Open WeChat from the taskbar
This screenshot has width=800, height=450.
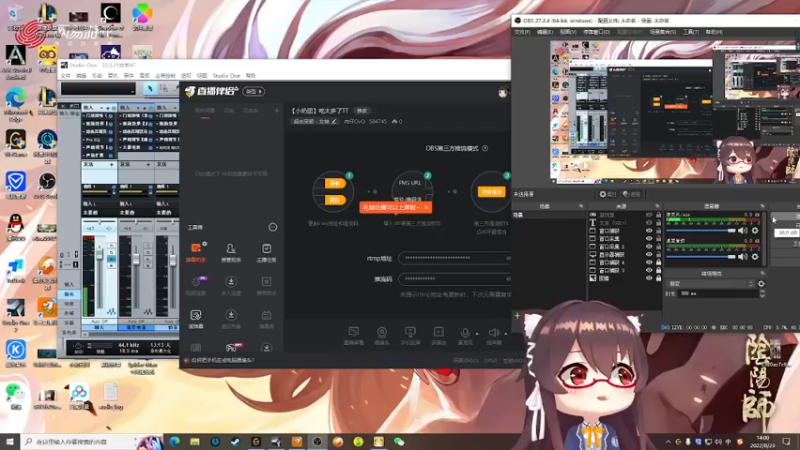pos(398,442)
